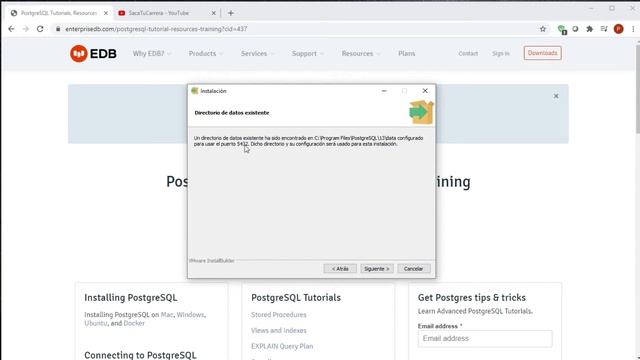Image resolution: width=640 pixels, height=360 pixels.
Task: Open the EXPLAIN Query Plan link
Action: coord(282,346)
